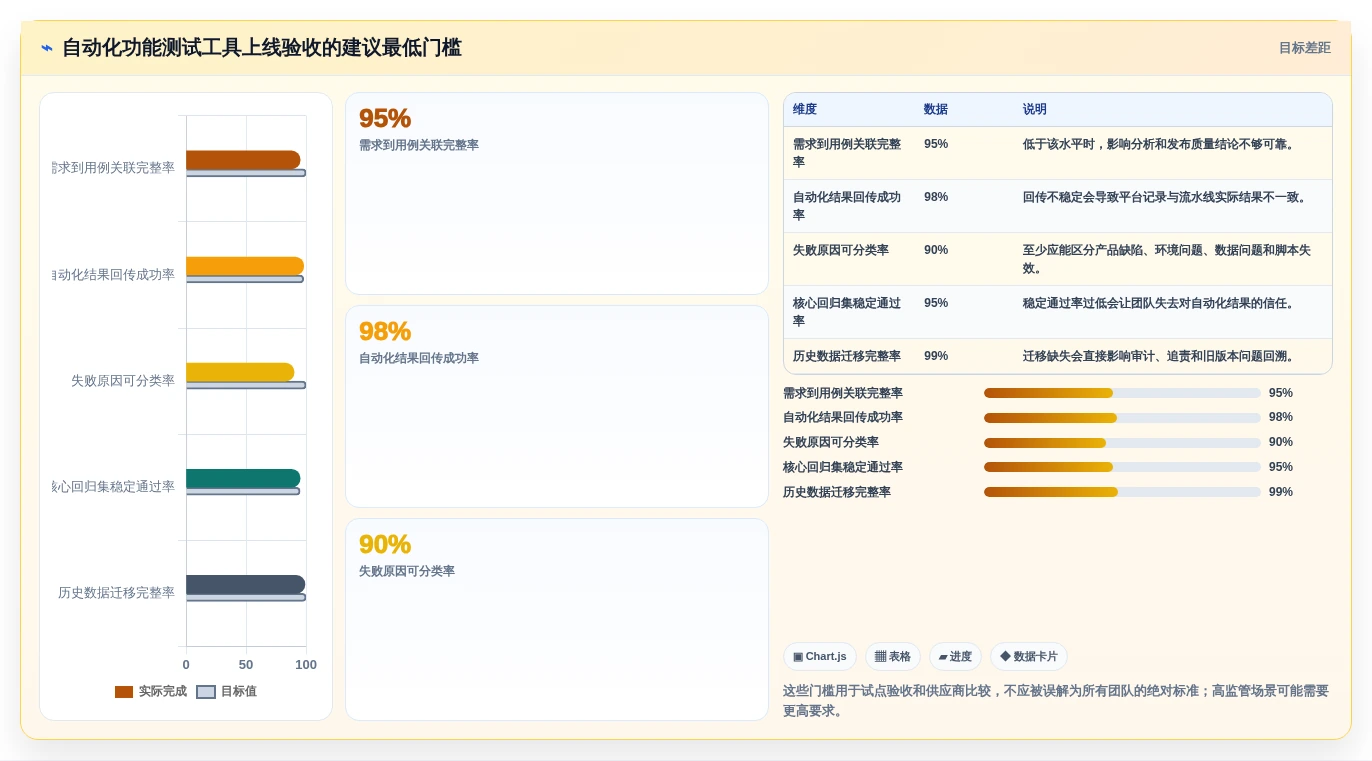Click the 核心回归集稳定通过率 progress bar
This screenshot has width=1372, height=761.
pyautogui.click(x=1122, y=467)
